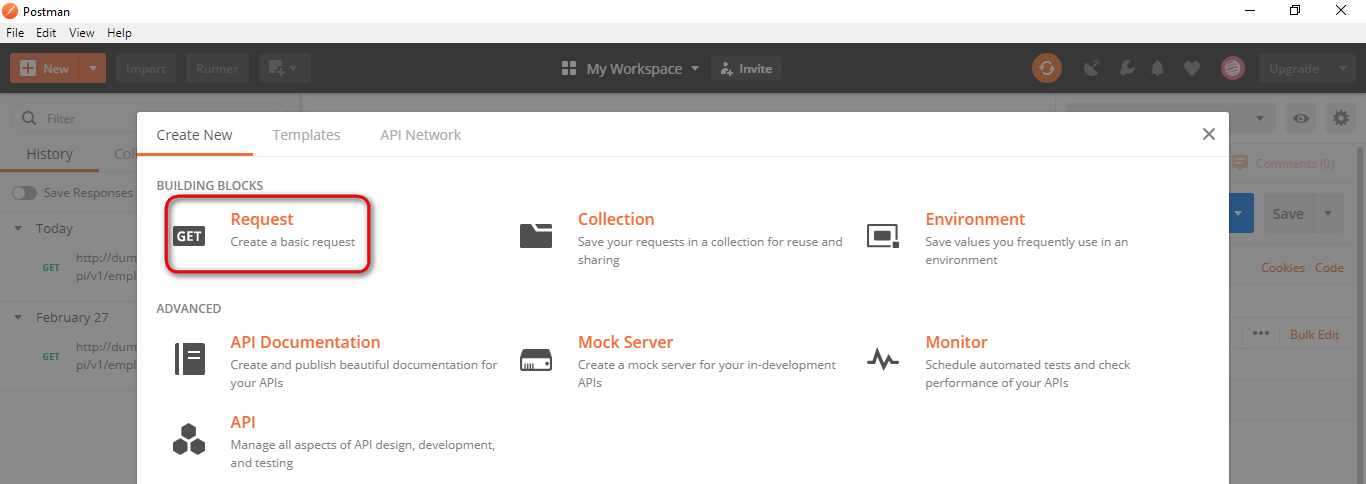Screen dimensions: 1366x484
Task: Click the Mock Server icon
Action: click(x=536, y=359)
